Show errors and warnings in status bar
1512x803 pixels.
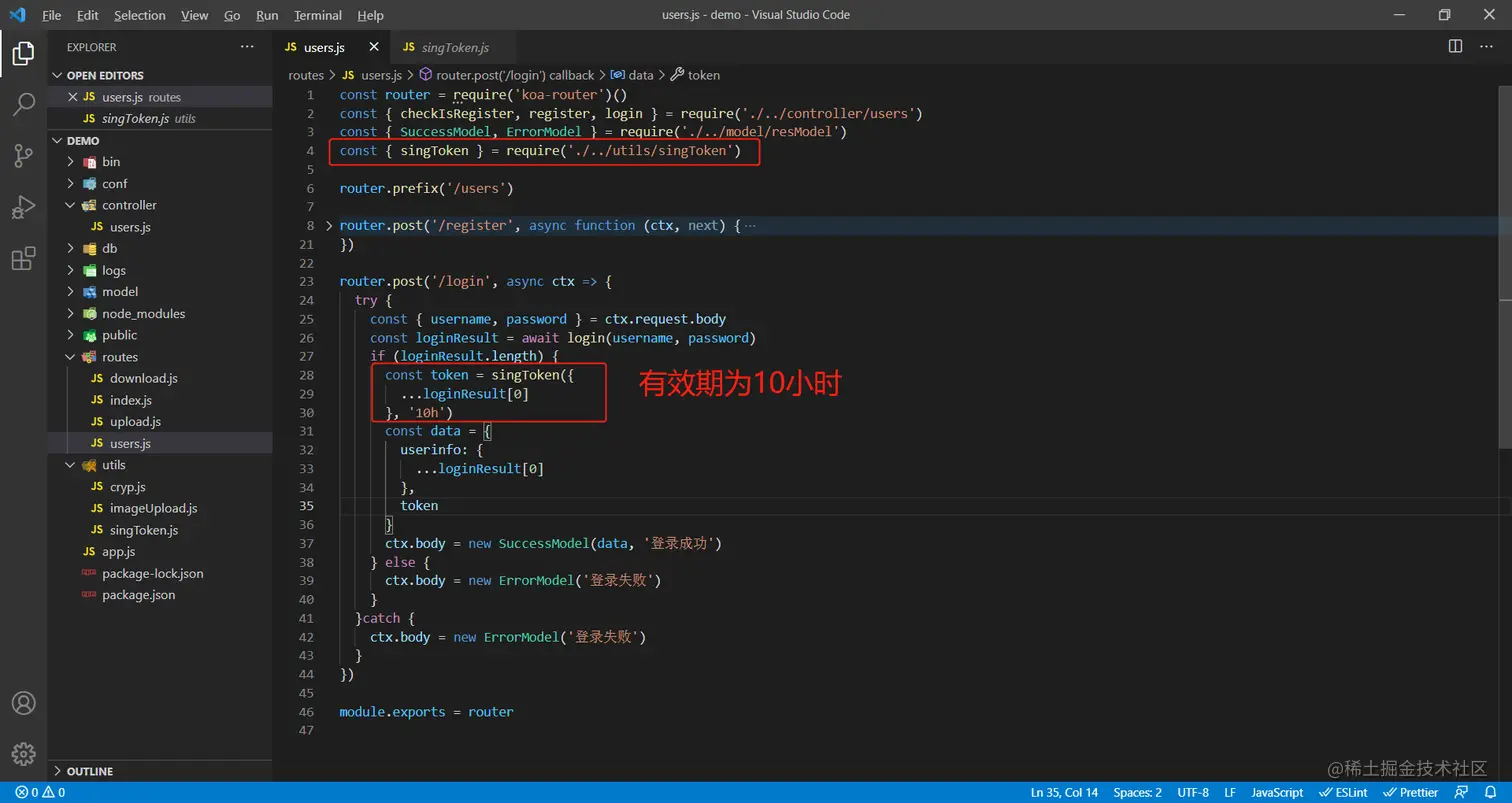[41, 793]
